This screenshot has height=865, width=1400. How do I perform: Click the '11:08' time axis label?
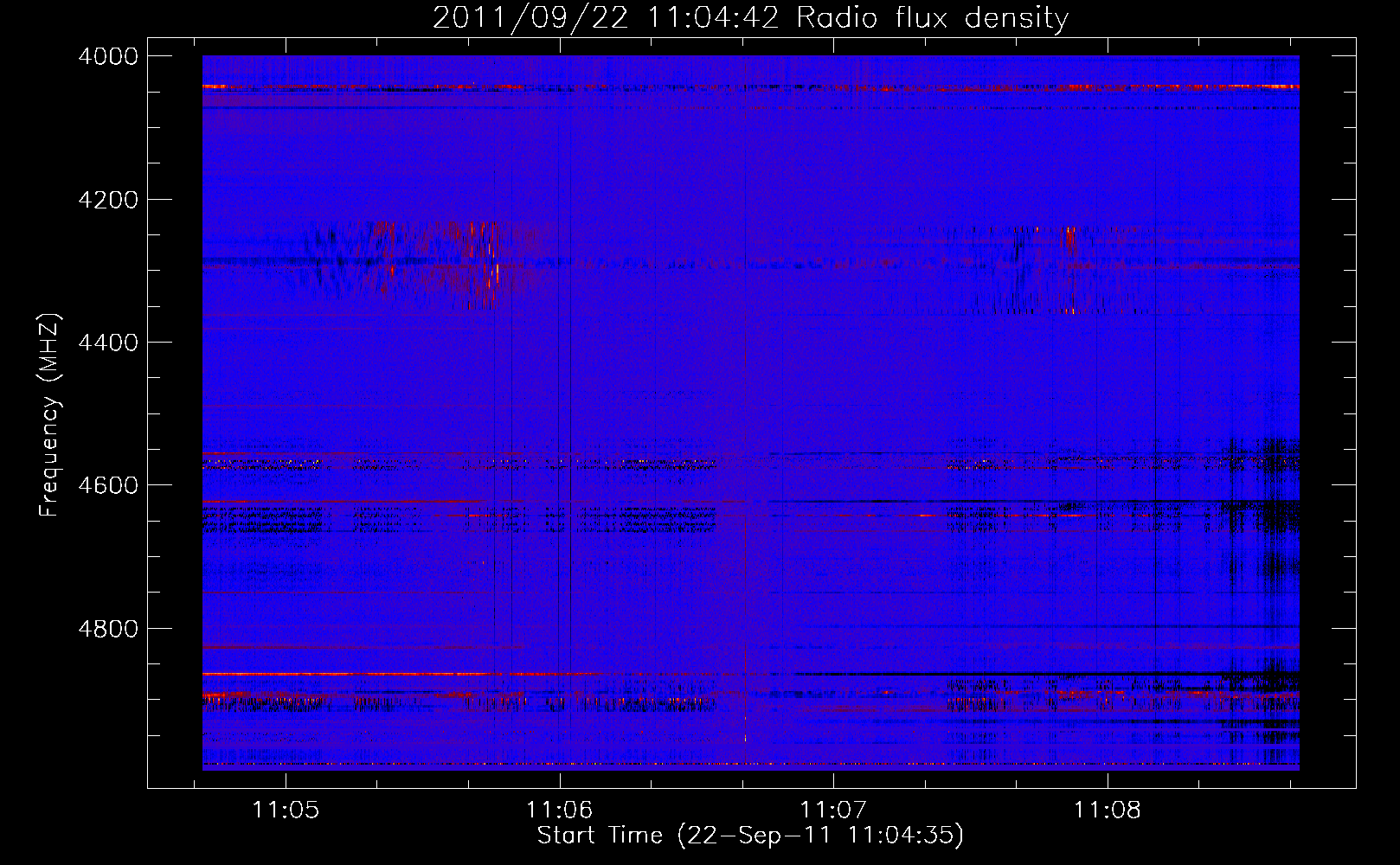point(1108,811)
